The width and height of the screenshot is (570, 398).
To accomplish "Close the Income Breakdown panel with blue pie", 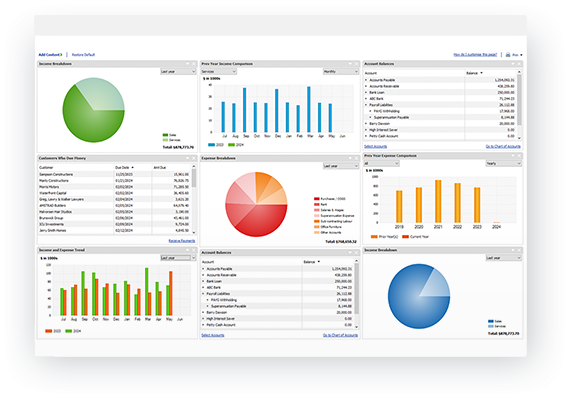I will (519, 250).
